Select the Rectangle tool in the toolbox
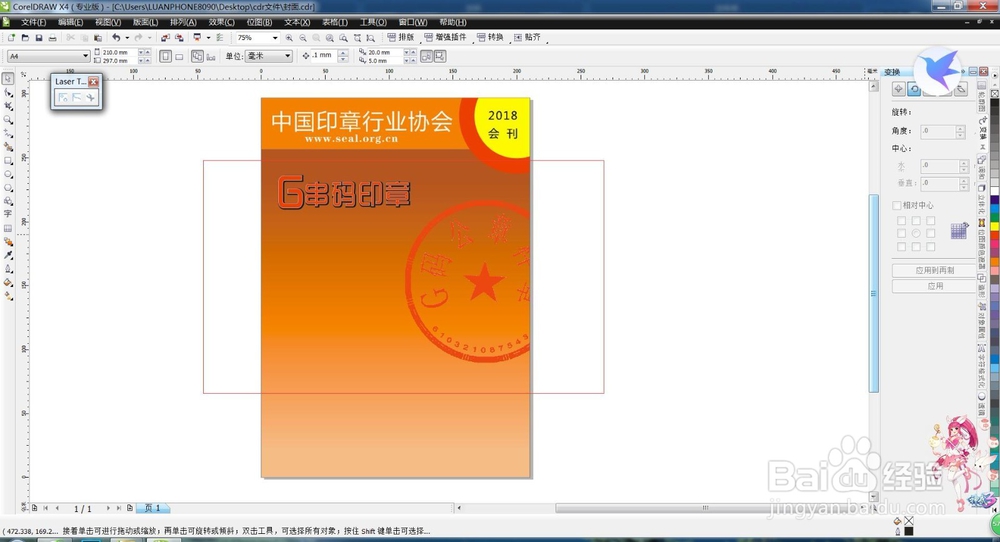1000x542 pixels. tap(8, 161)
